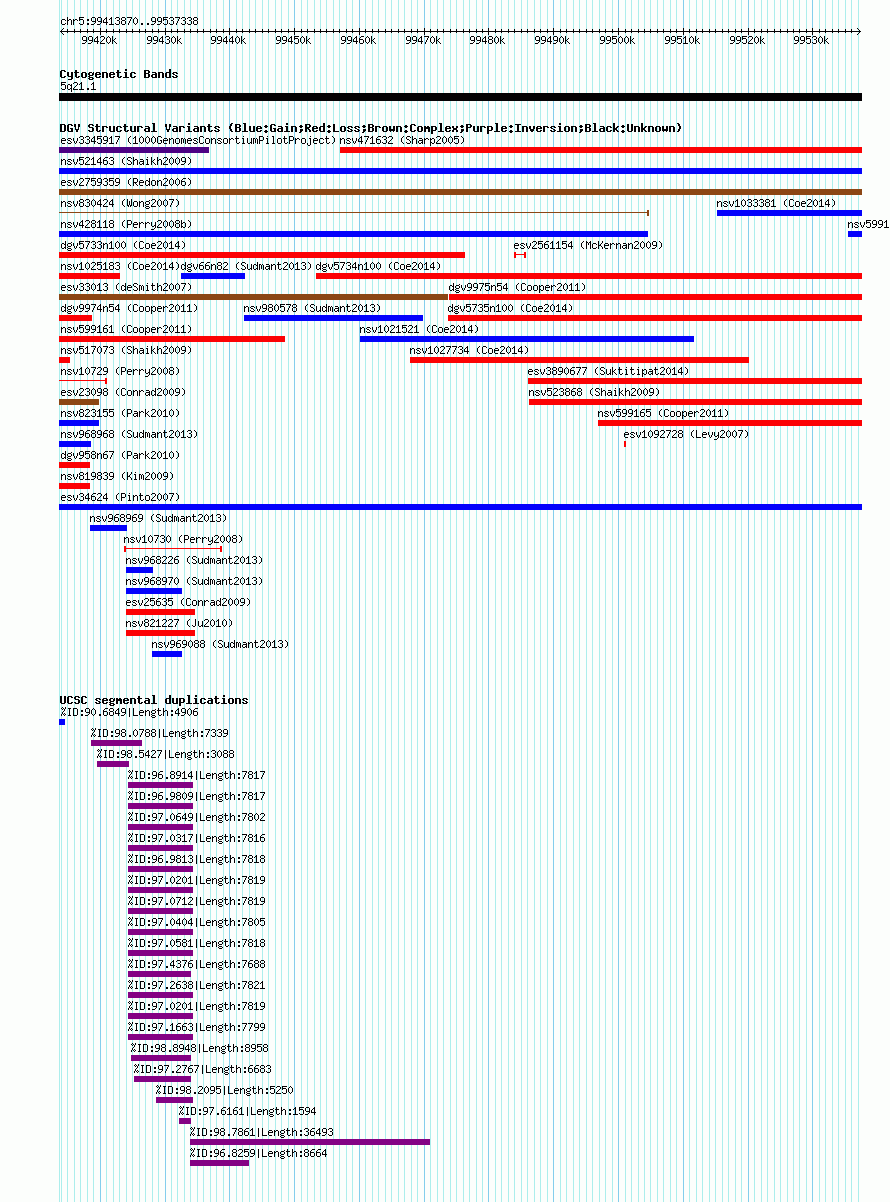Image resolution: width=890 pixels, height=1202 pixels.
Task: Click variant nsv968226 (Sudmant2013)
Action: (139, 570)
